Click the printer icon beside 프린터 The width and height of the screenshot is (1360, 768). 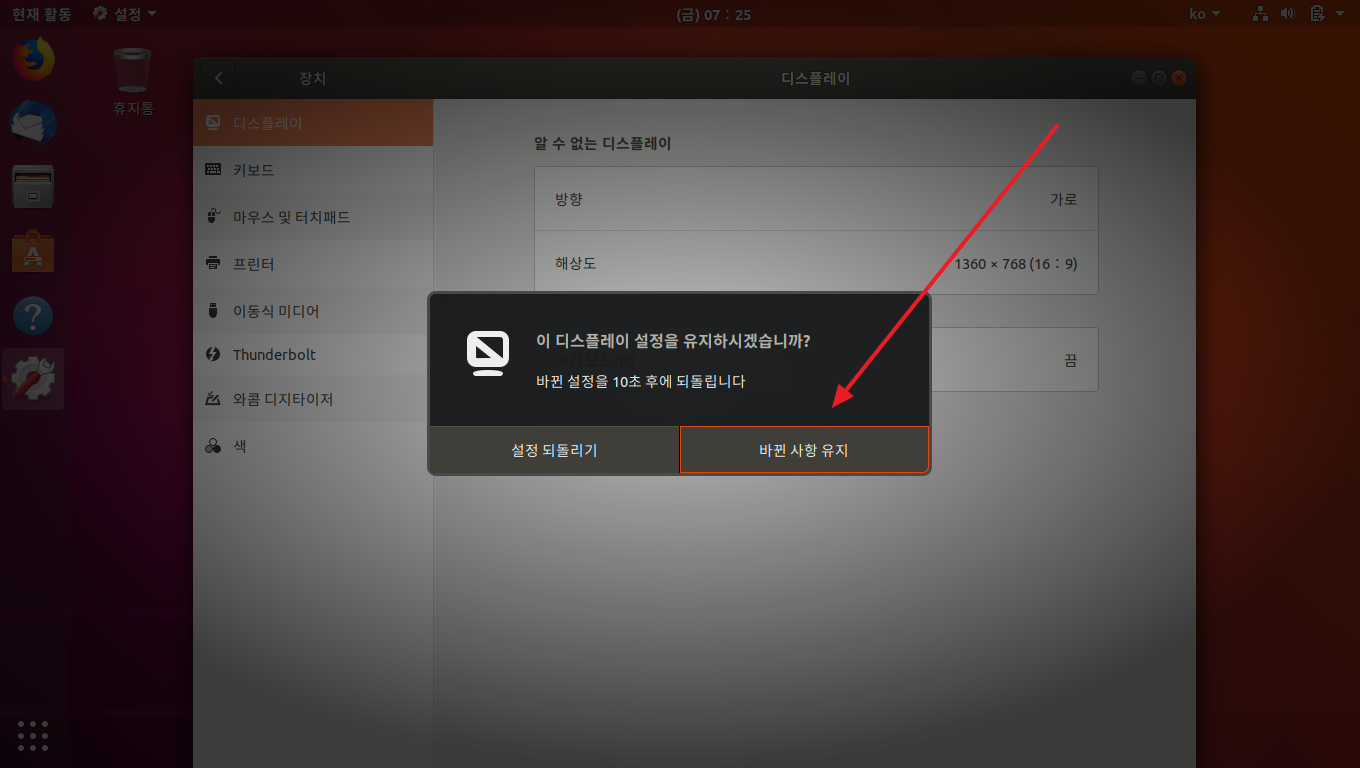coord(213,264)
